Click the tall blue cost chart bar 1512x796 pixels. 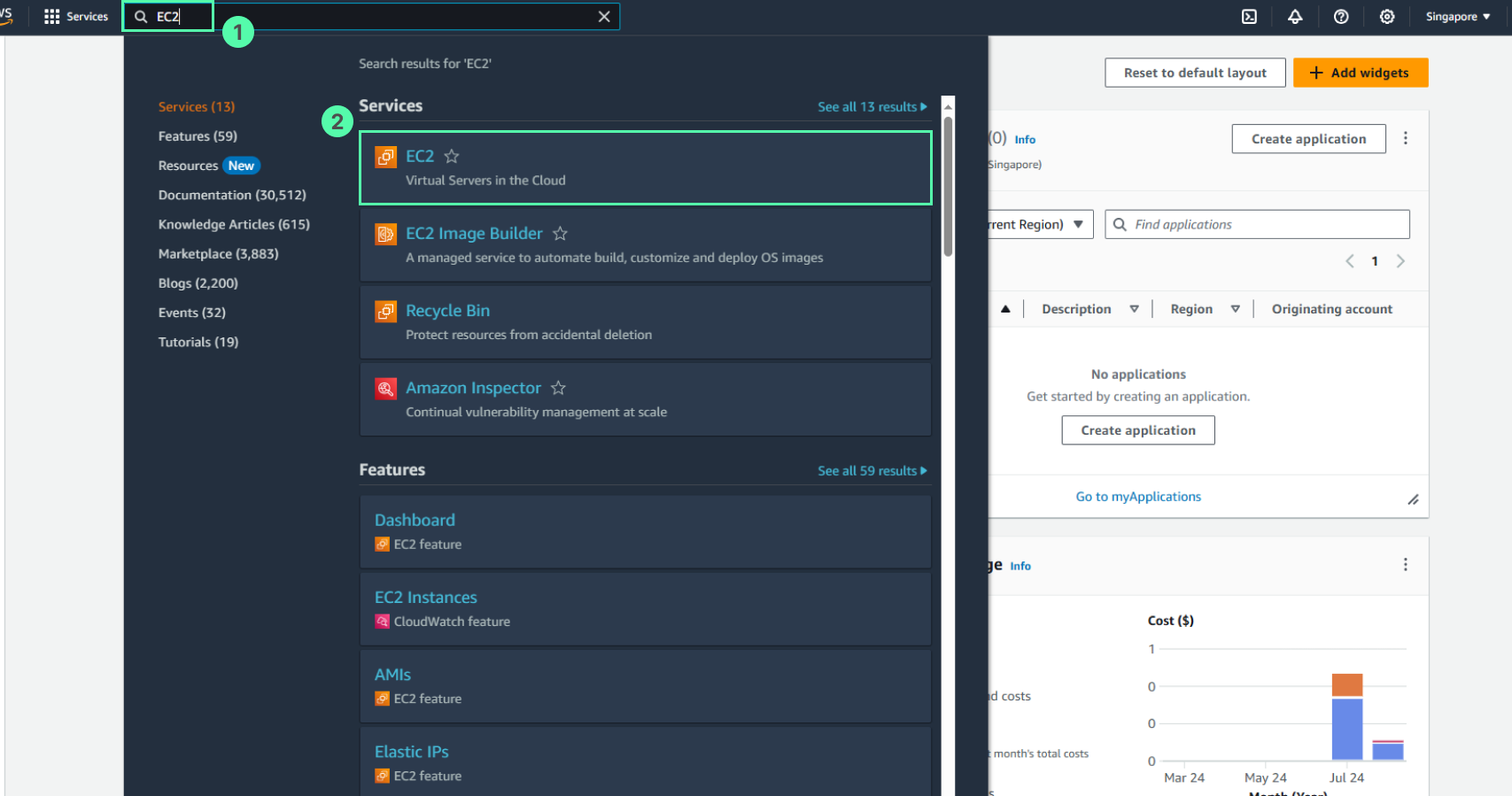[1347, 730]
